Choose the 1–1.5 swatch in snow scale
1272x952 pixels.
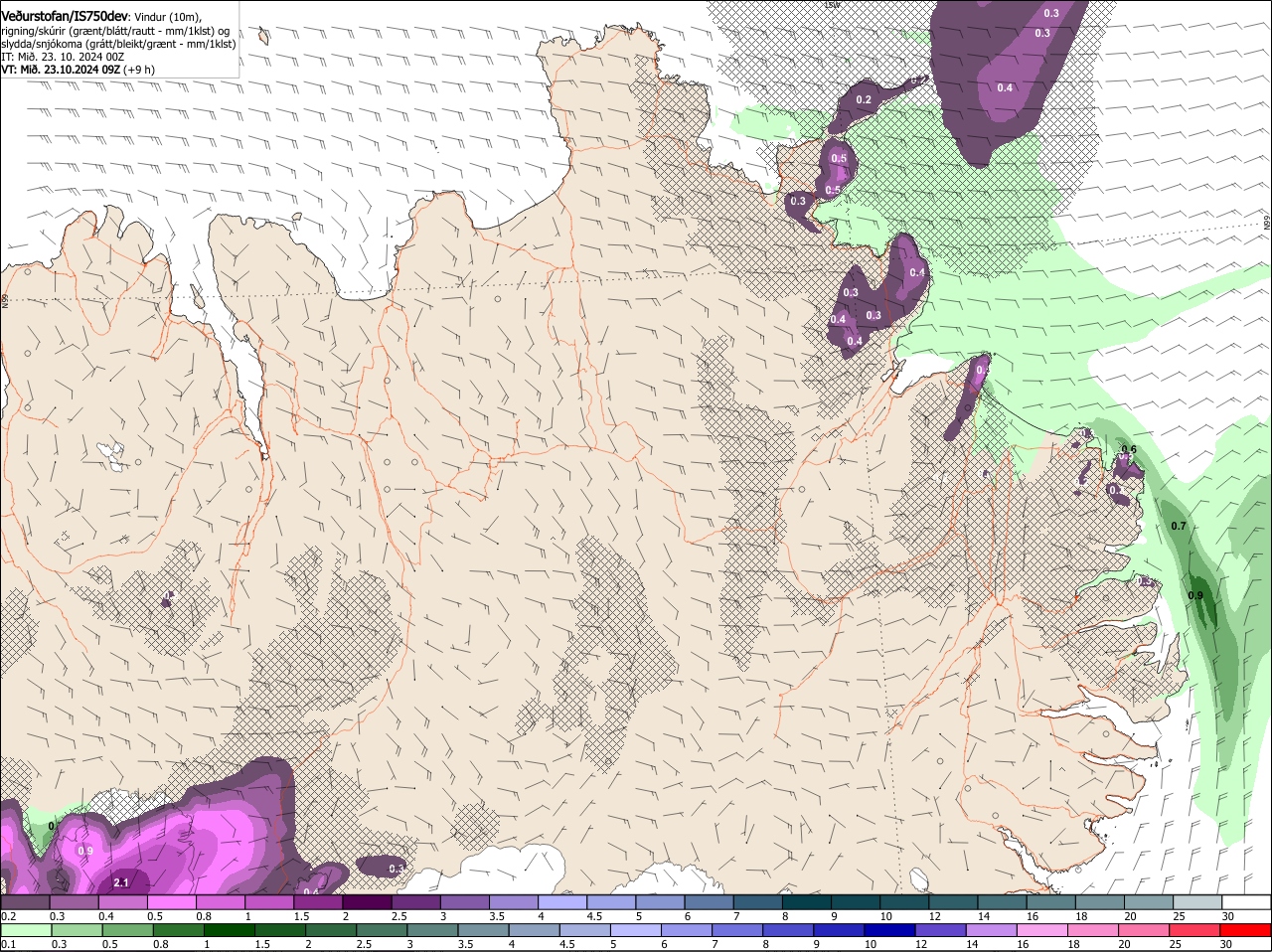269,901
